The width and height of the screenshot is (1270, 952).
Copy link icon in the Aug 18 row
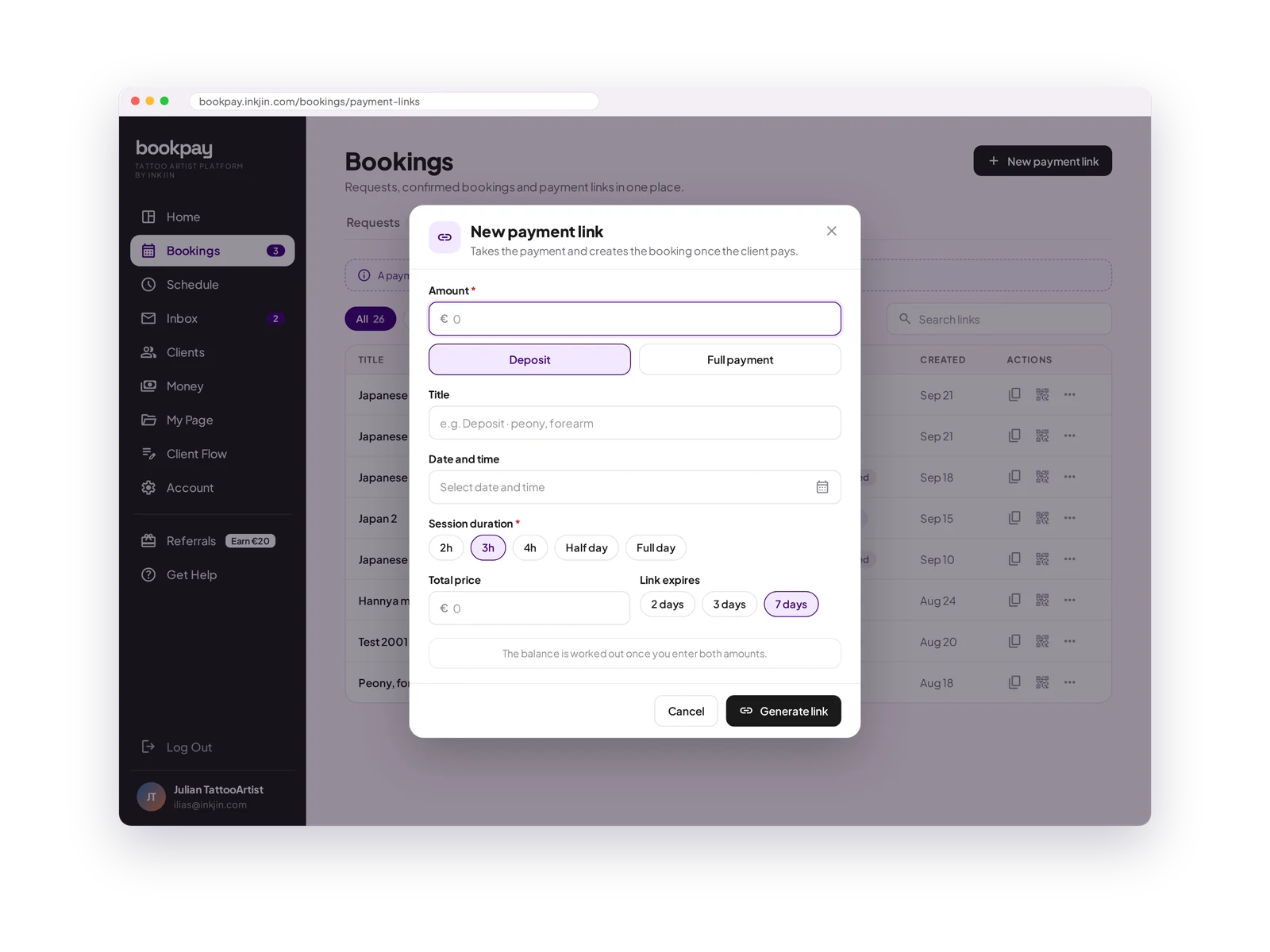point(1014,682)
